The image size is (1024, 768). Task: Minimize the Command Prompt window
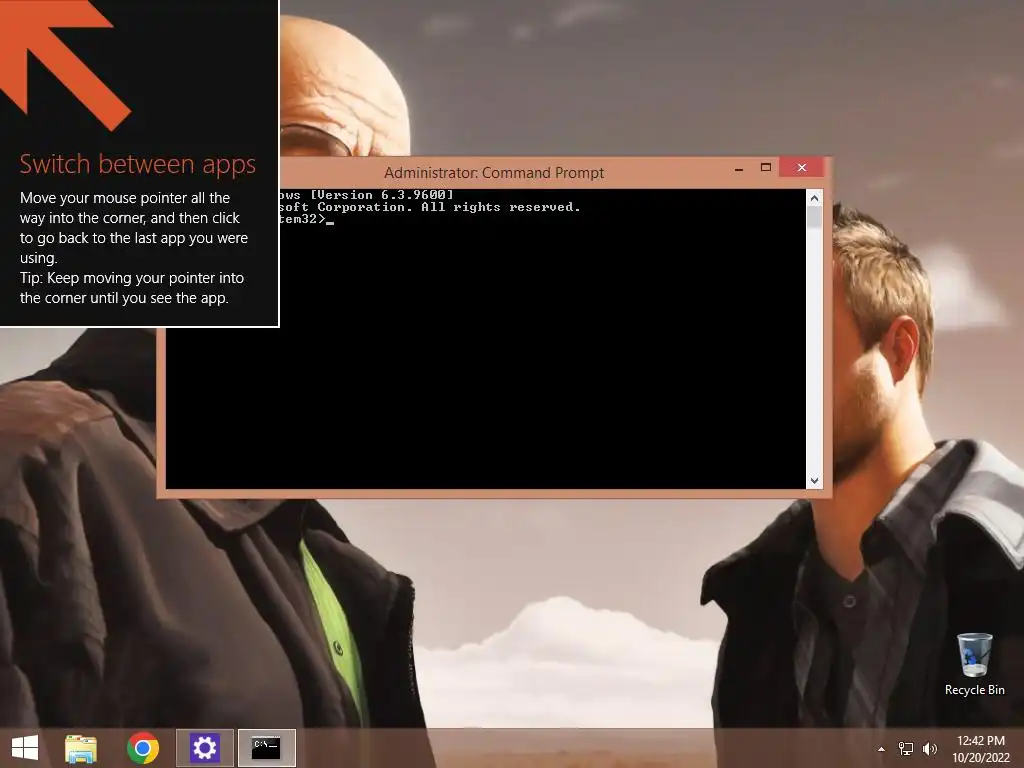tap(739, 168)
